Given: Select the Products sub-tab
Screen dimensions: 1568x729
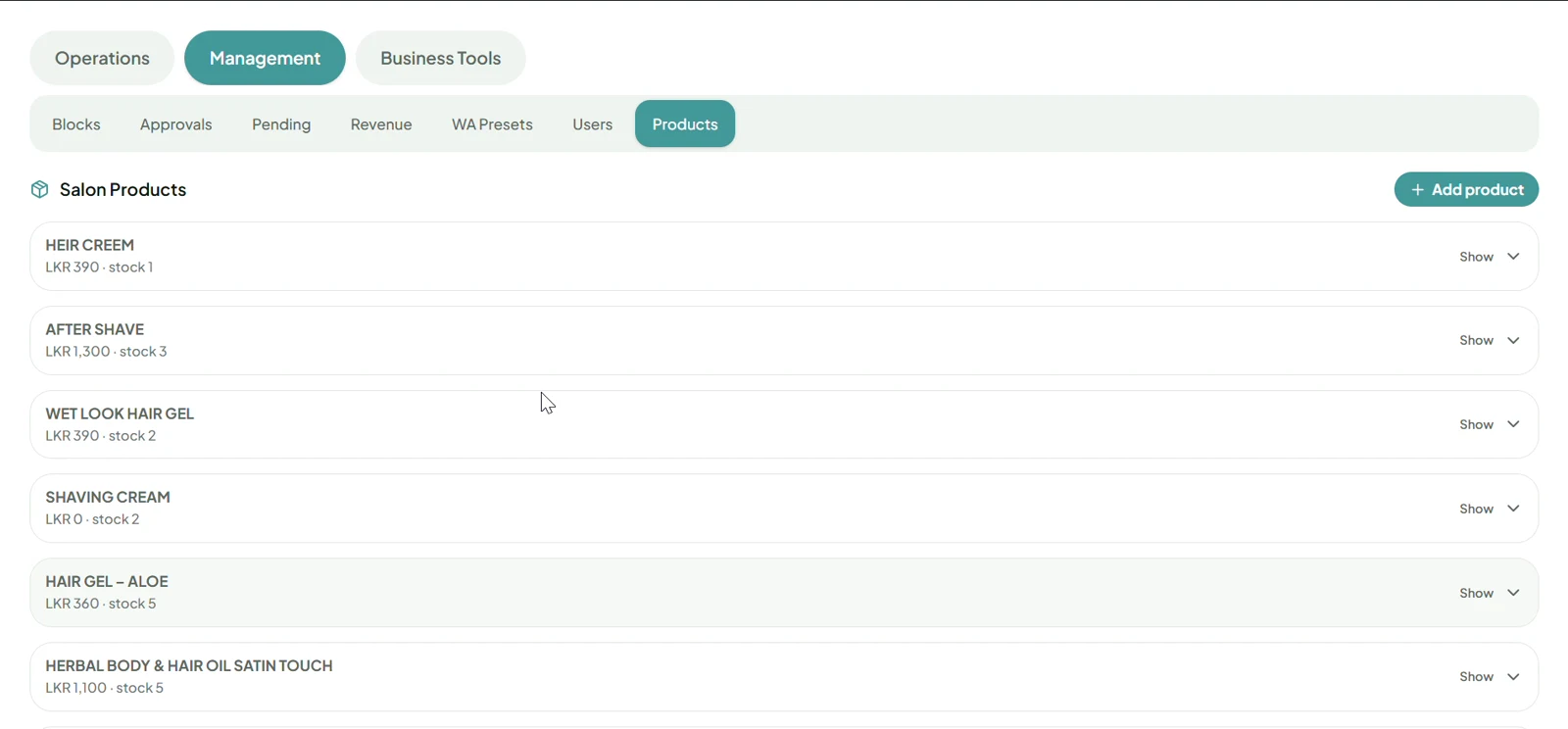Looking at the screenshot, I should 685,124.
